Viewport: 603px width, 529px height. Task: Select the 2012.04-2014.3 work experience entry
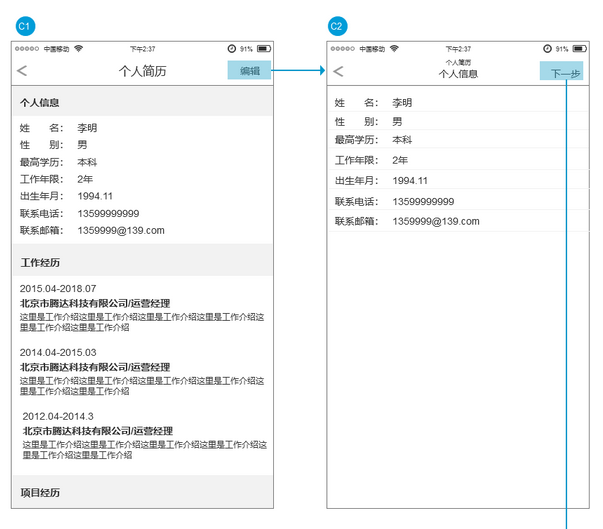(142, 435)
